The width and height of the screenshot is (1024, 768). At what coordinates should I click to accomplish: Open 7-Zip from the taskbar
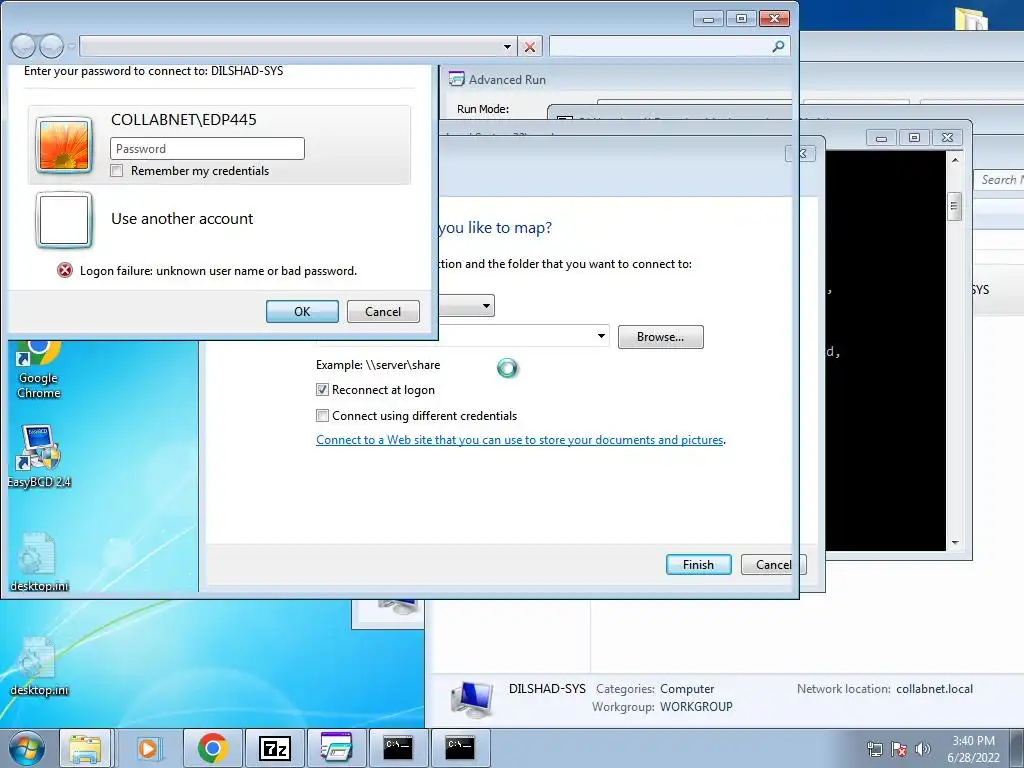tap(274, 748)
